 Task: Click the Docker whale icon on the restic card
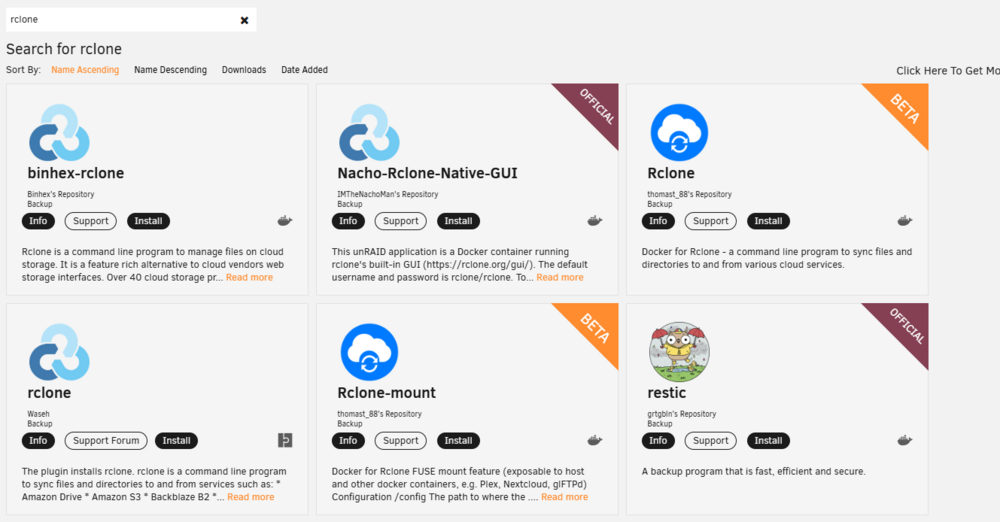(904, 440)
